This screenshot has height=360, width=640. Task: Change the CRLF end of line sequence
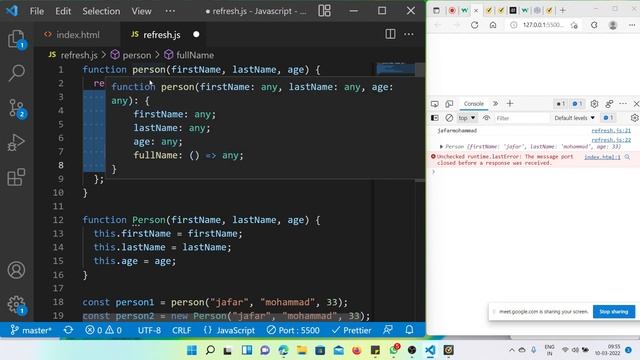[182, 330]
